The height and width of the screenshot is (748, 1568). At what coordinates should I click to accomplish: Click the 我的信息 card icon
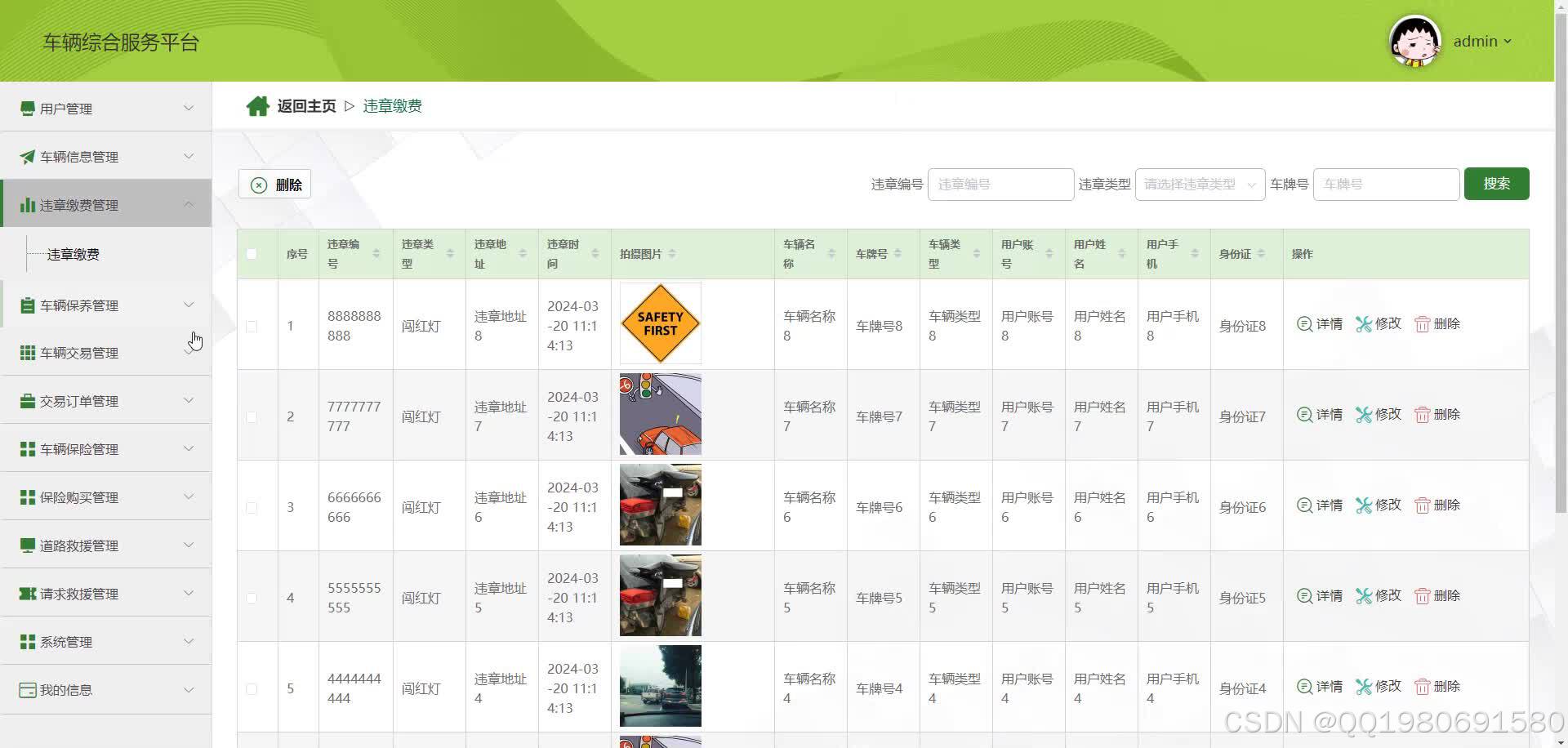27,690
